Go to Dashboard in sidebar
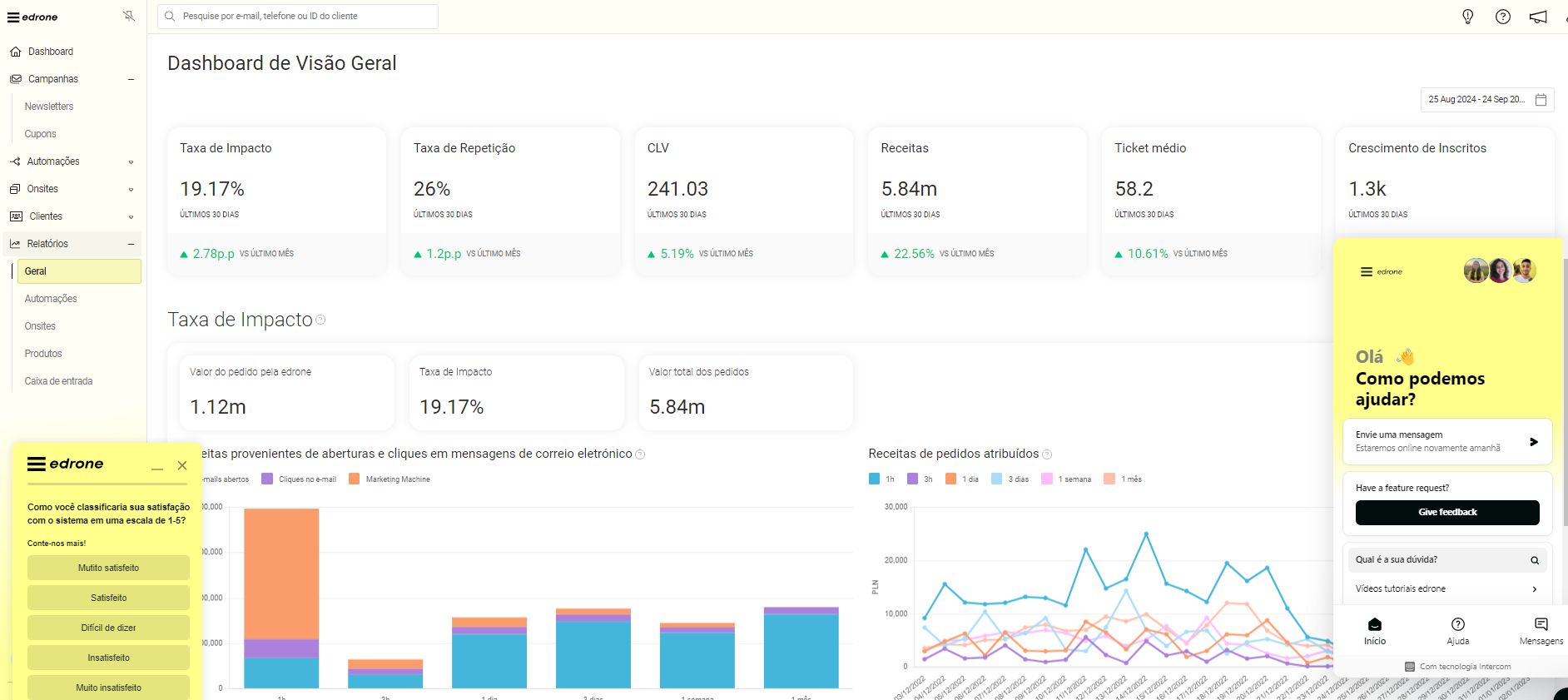Image resolution: width=1568 pixels, height=700 pixels. tap(51, 52)
